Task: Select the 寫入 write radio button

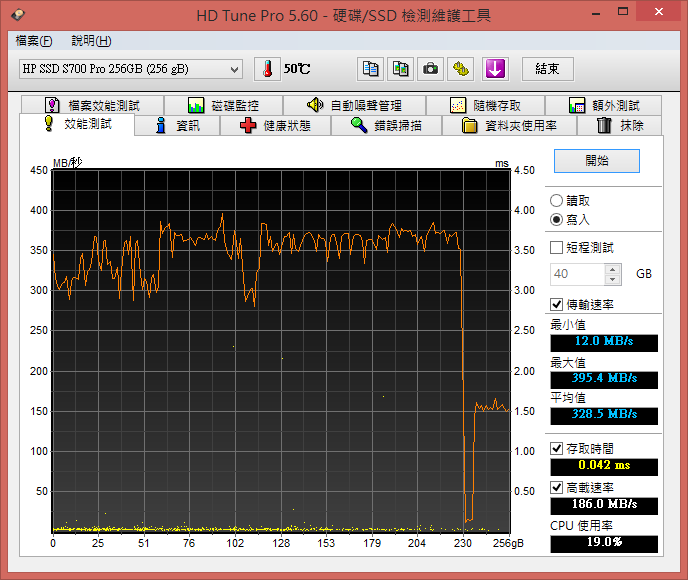Action: (556, 219)
